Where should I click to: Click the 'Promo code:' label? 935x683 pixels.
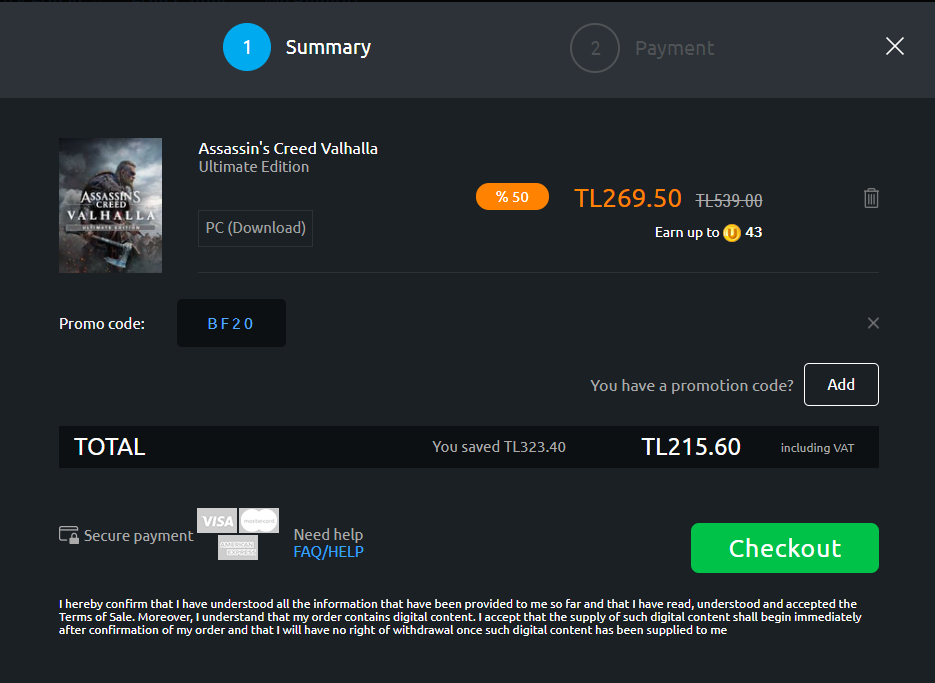point(102,324)
